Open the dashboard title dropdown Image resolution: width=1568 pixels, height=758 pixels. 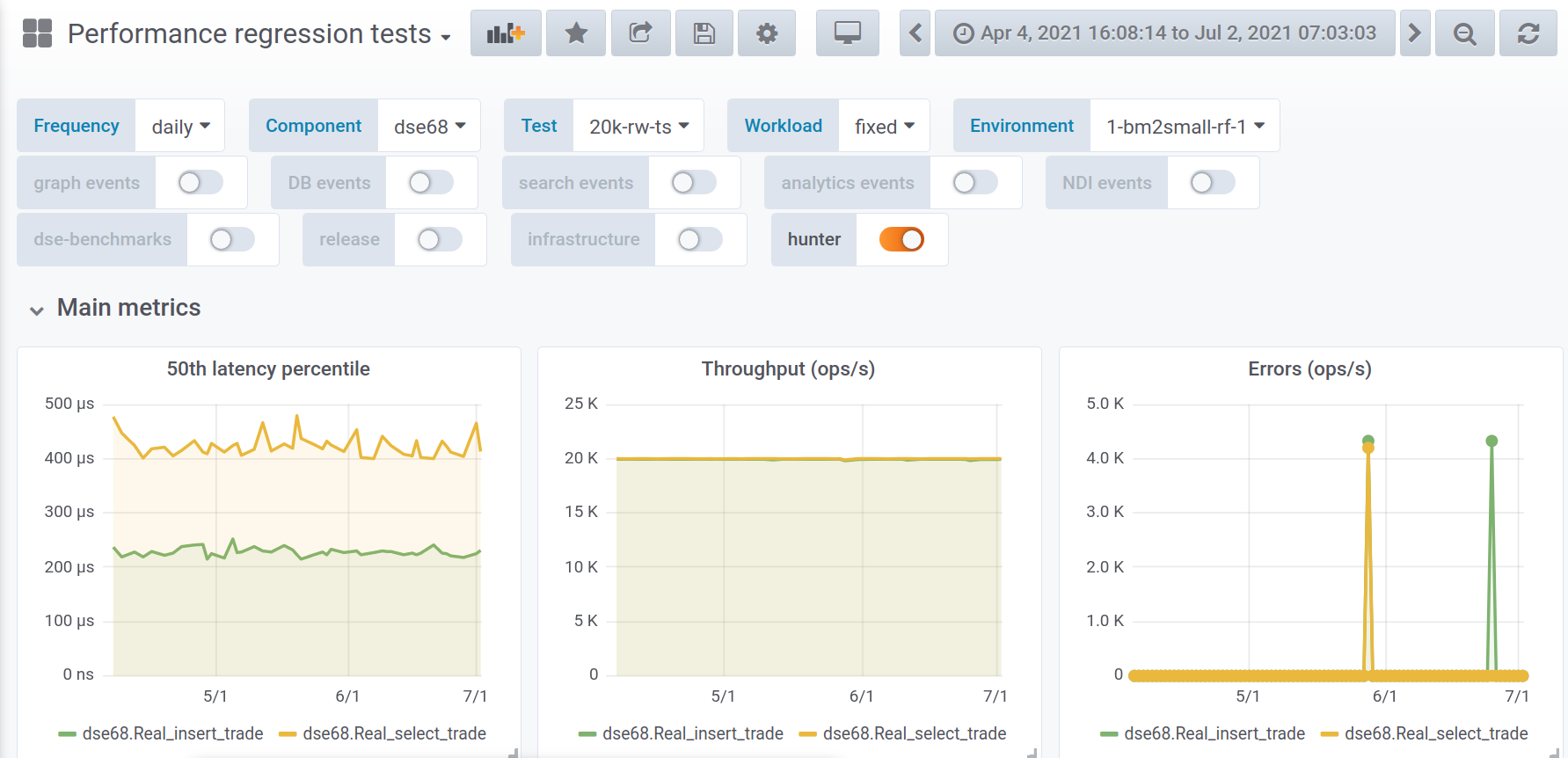click(x=259, y=33)
